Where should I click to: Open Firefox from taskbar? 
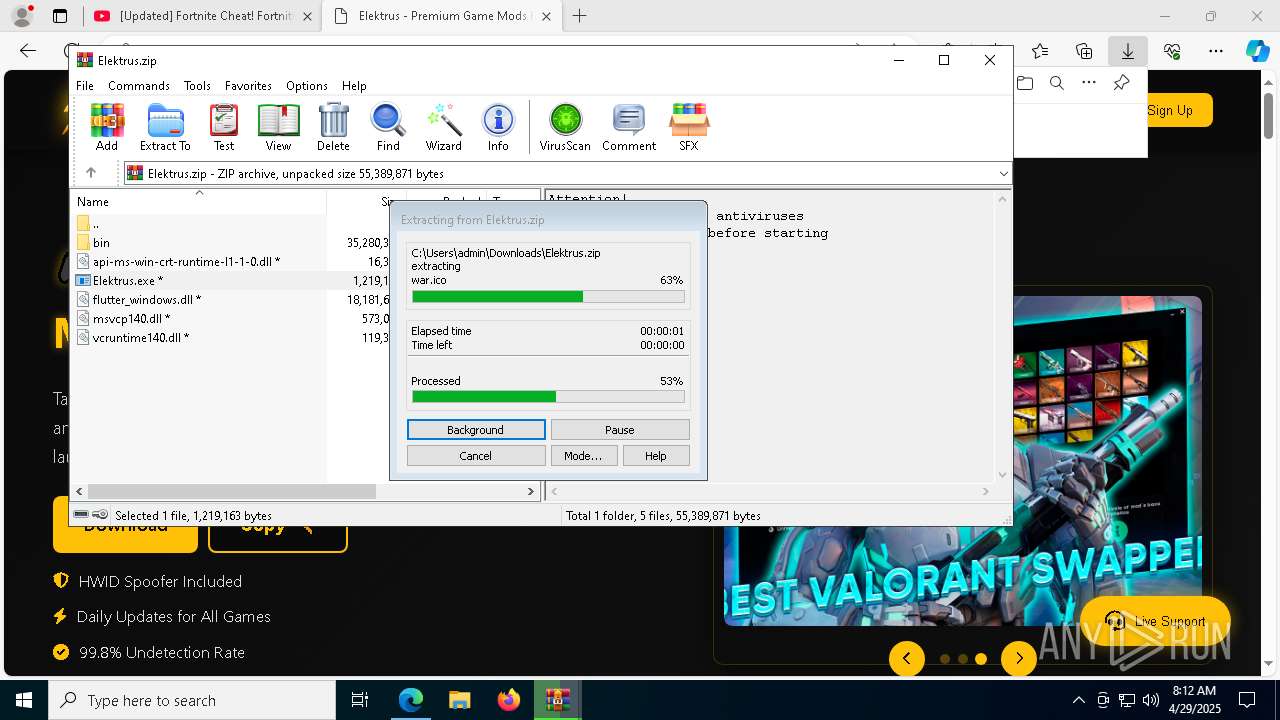(x=509, y=700)
